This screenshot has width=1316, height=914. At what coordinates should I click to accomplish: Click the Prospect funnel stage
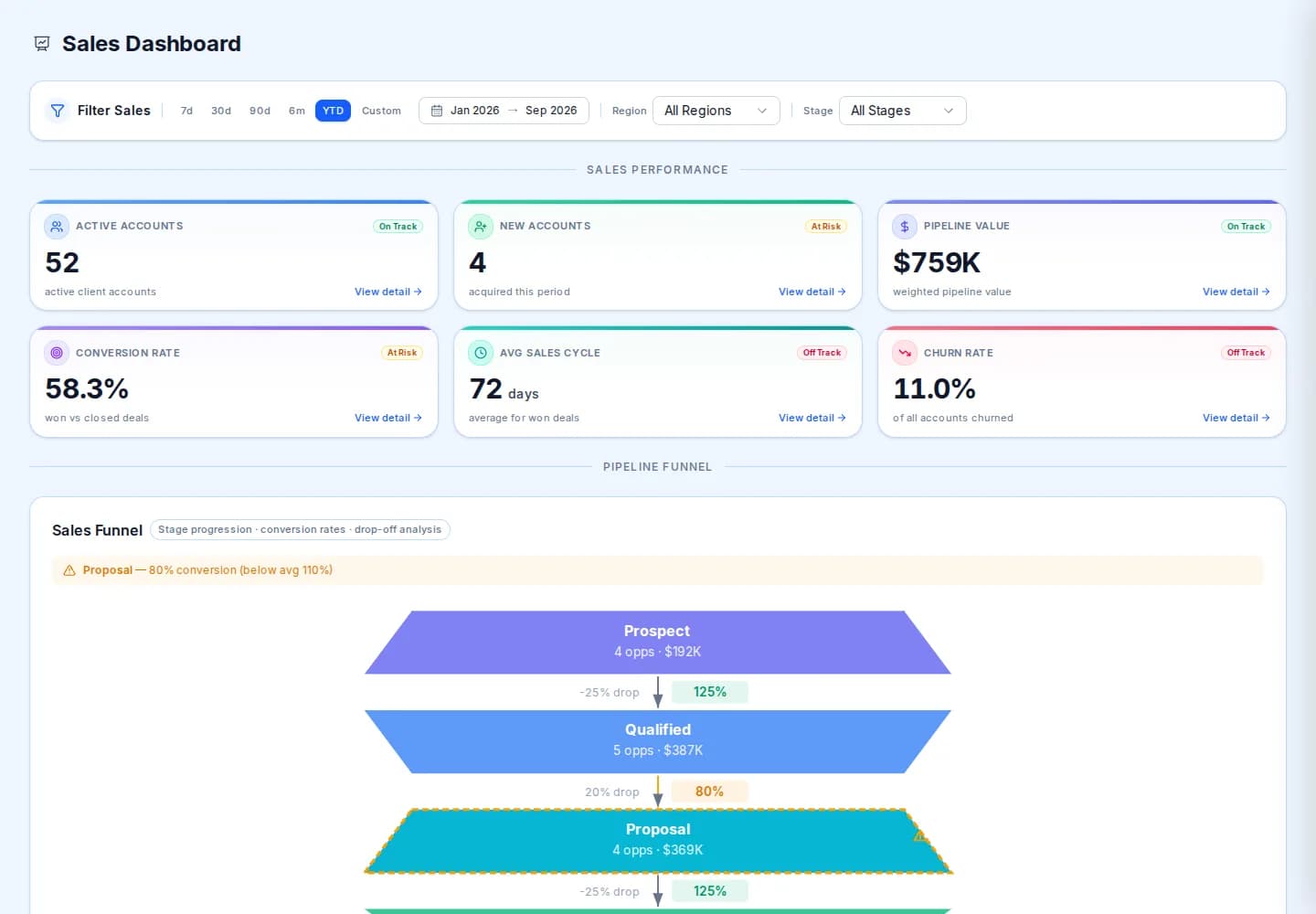point(658,642)
